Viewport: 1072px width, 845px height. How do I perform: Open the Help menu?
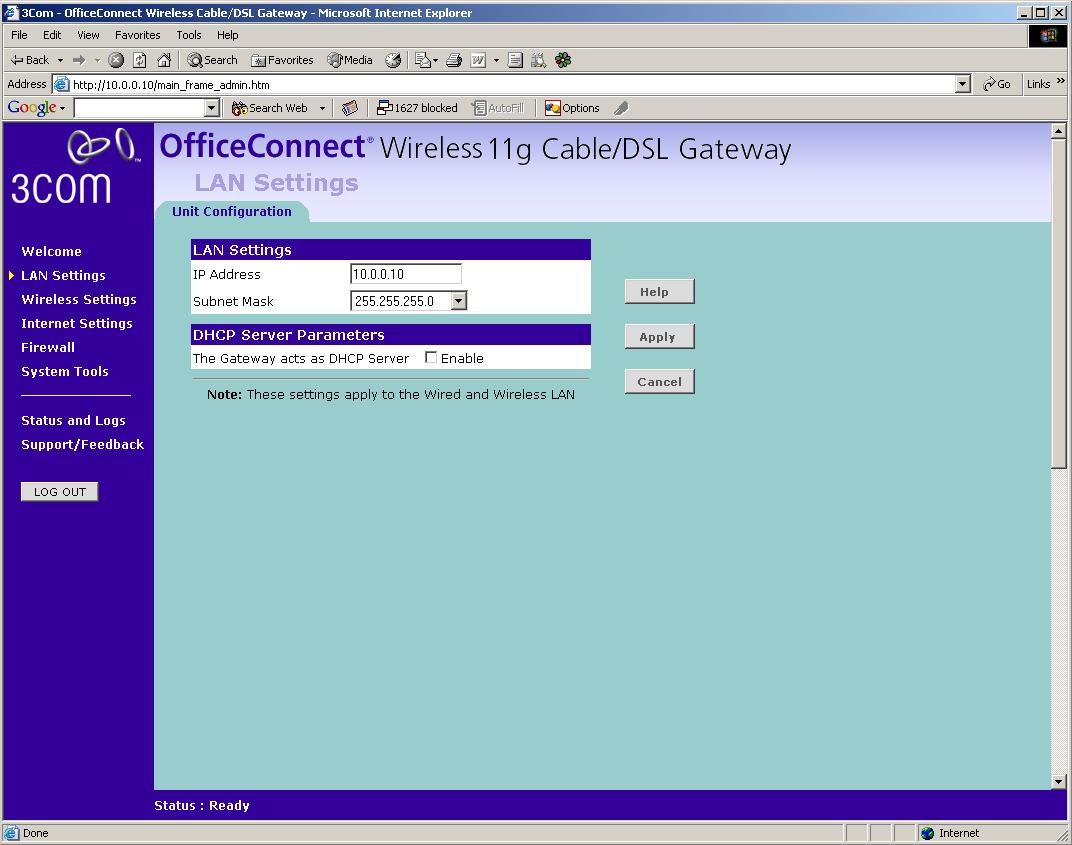click(228, 35)
